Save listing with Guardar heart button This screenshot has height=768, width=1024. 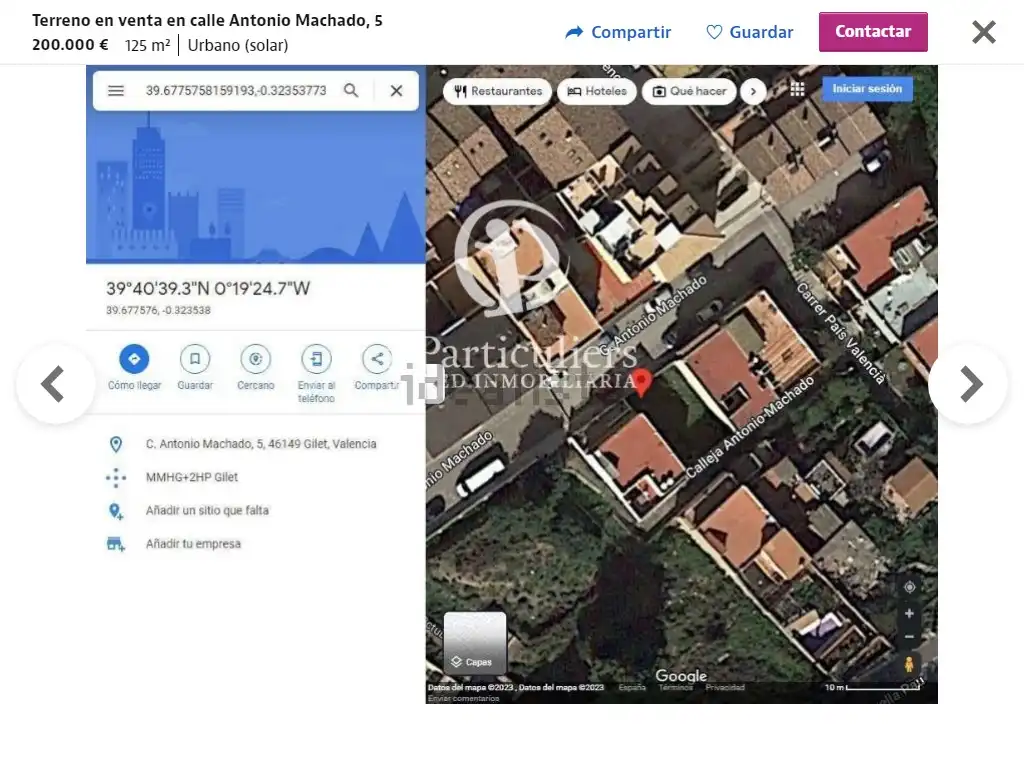click(750, 32)
